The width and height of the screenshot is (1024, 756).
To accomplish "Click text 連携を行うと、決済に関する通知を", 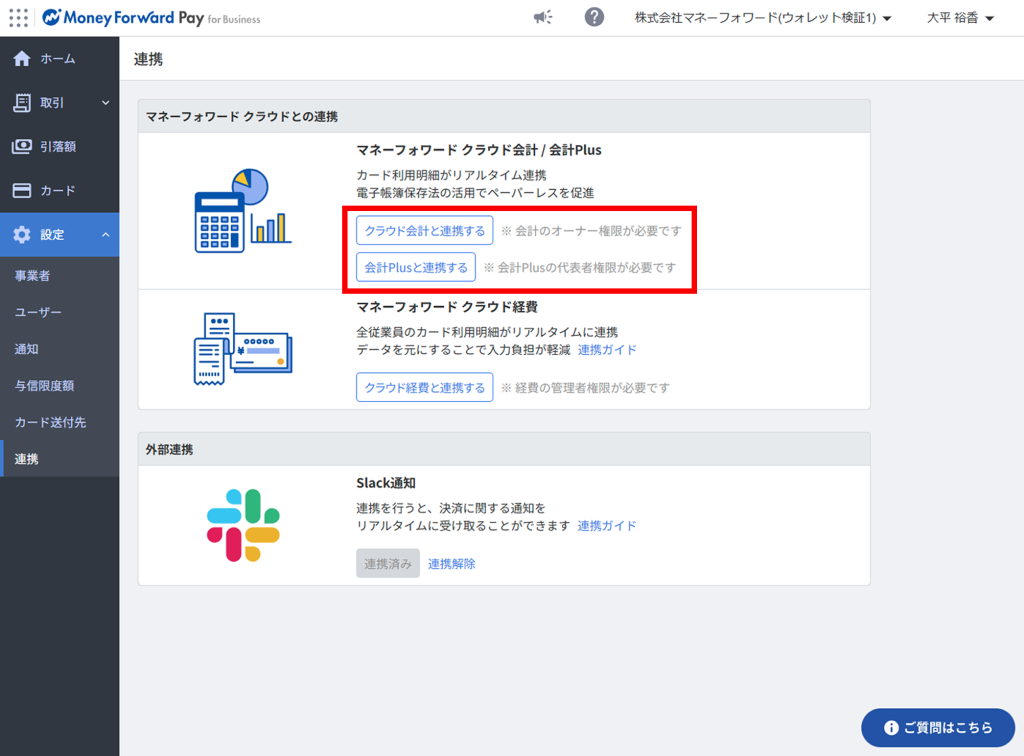I will 451,508.
